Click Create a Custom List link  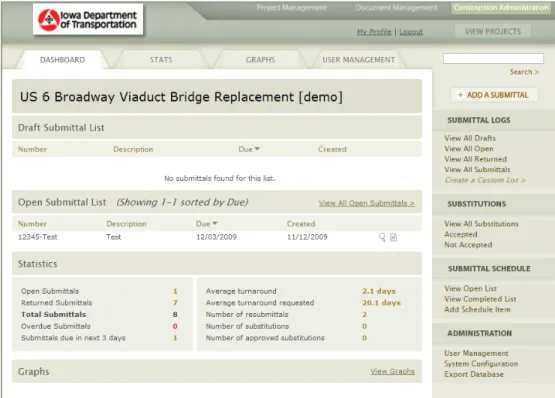485,180
